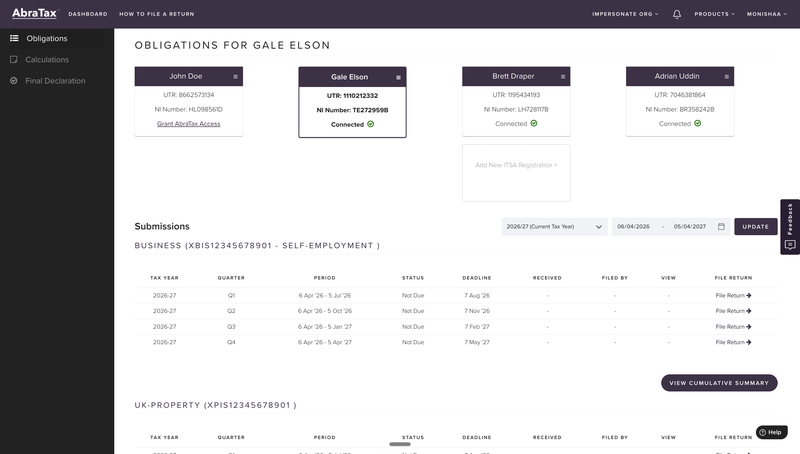Open the date range calendar icon
This screenshot has height=454, width=800.
tap(721, 226)
